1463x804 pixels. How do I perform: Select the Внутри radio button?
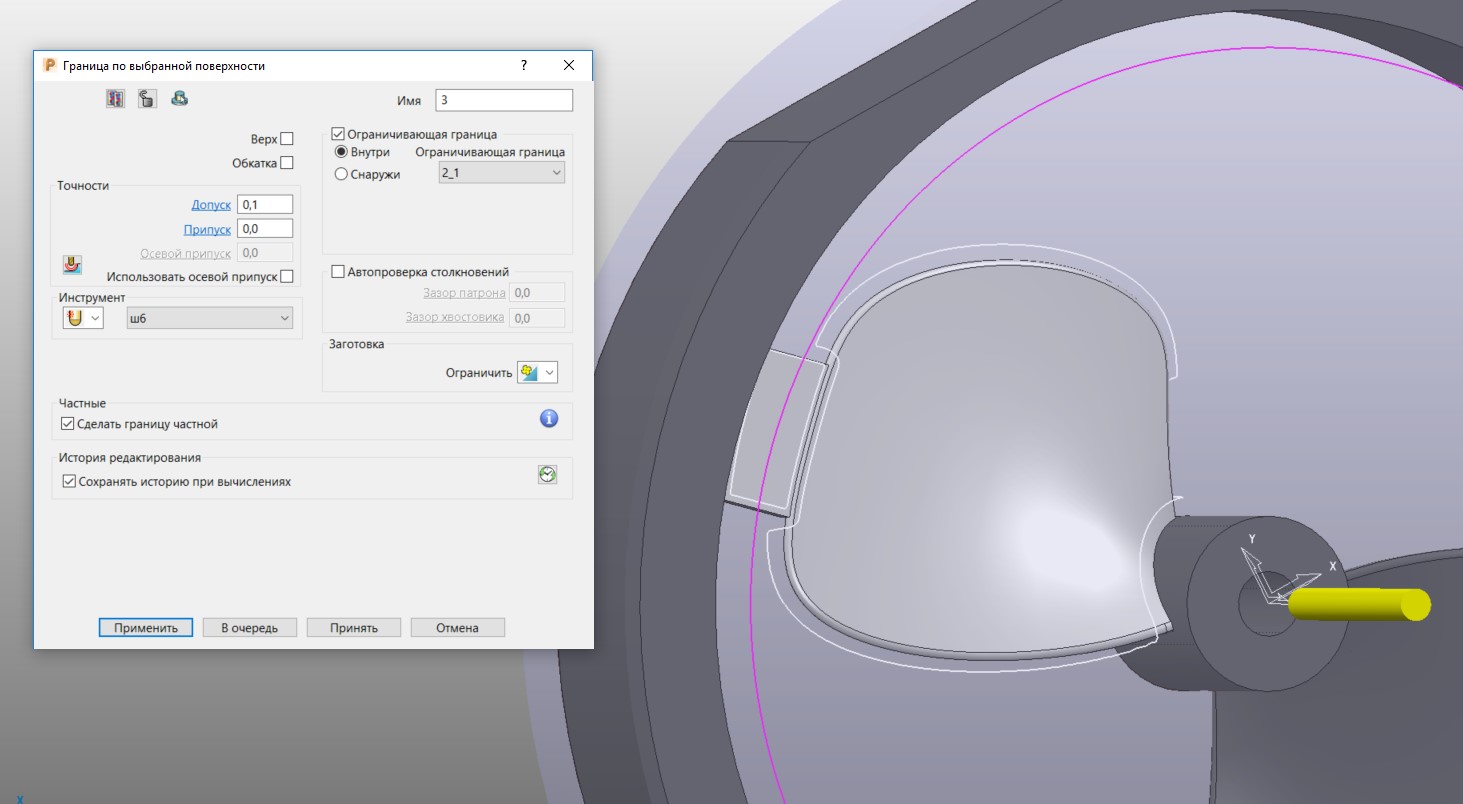pos(341,152)
